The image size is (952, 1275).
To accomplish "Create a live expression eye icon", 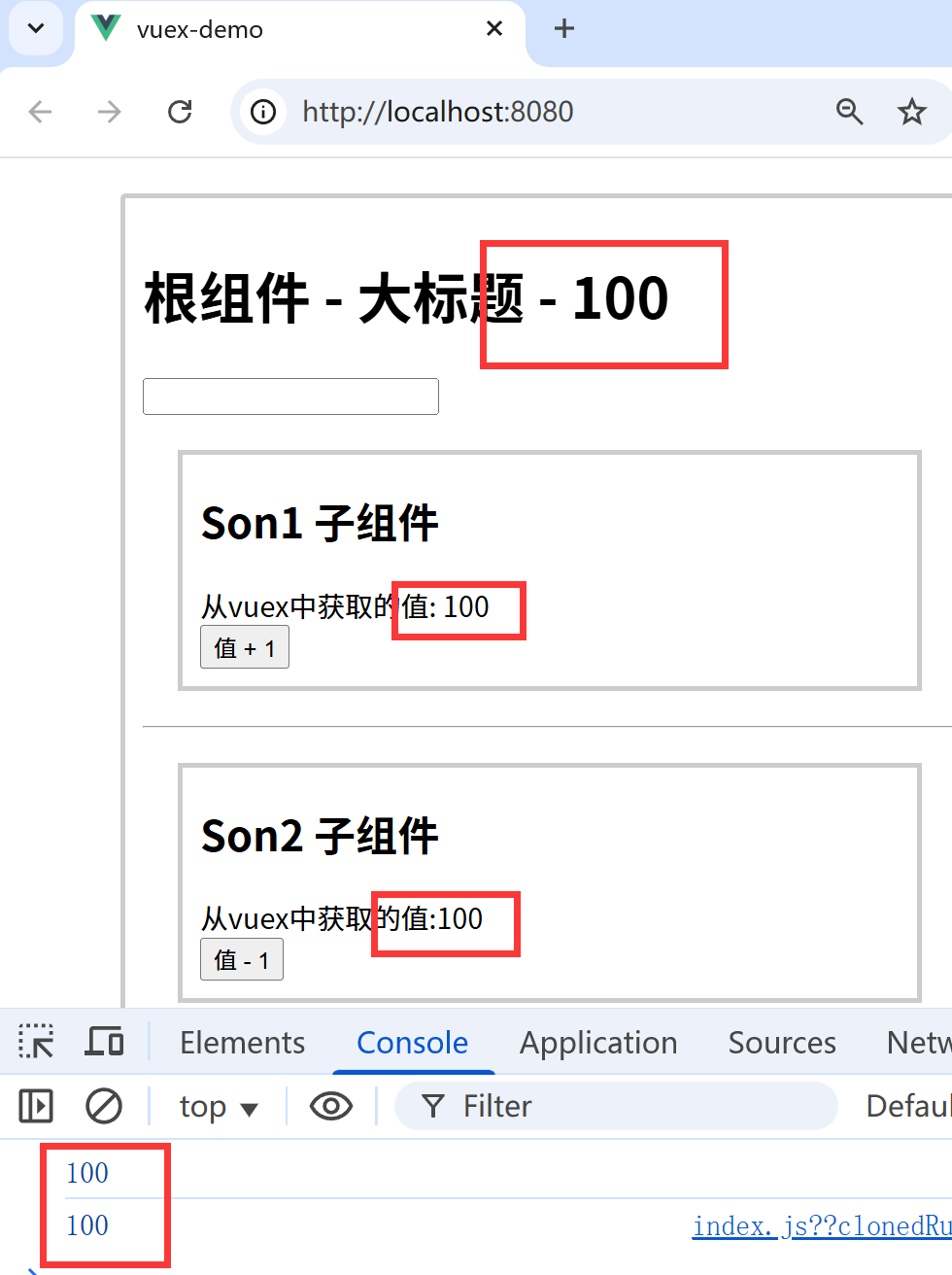I will 331,1106.
